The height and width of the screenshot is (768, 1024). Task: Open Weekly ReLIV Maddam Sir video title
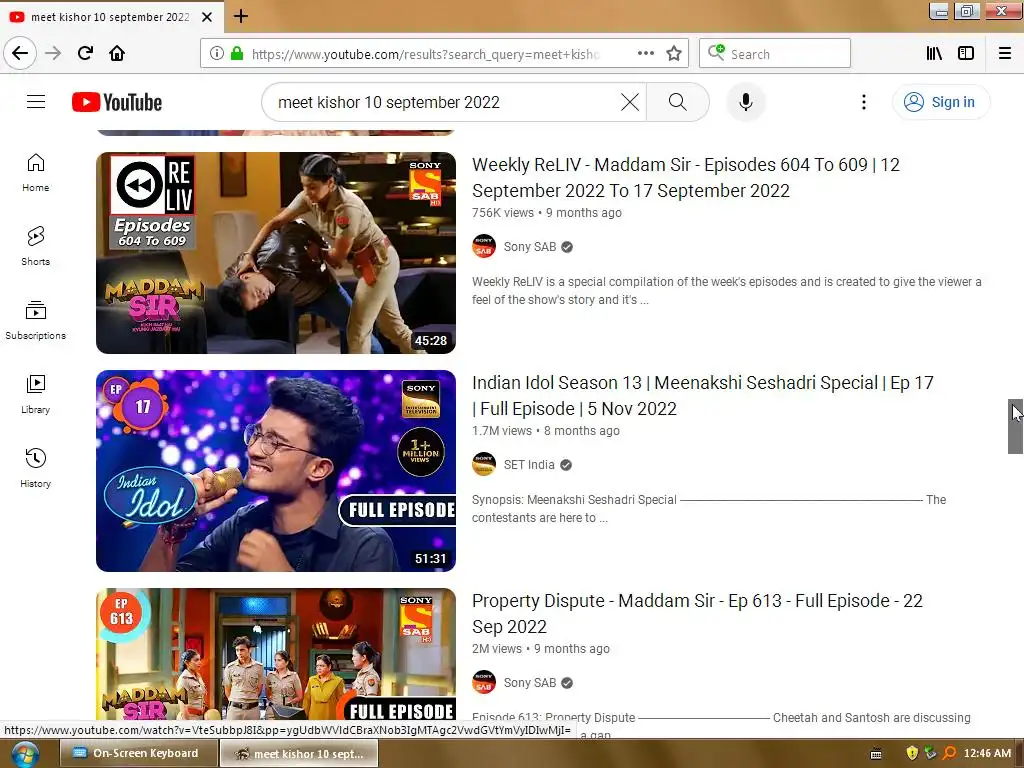pos(686,178)
